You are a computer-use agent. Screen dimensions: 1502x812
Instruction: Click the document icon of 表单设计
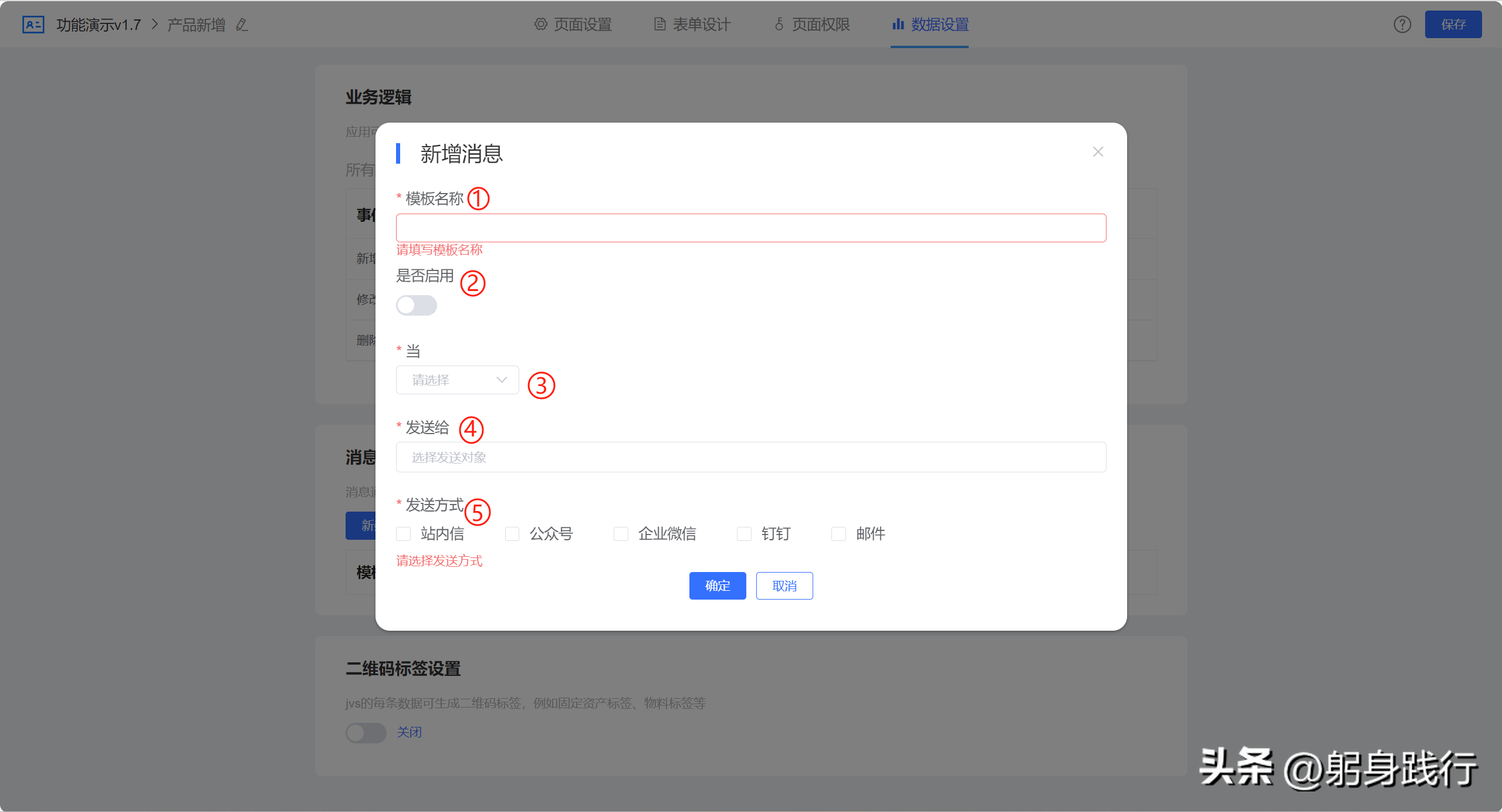(x=660, y=24)
